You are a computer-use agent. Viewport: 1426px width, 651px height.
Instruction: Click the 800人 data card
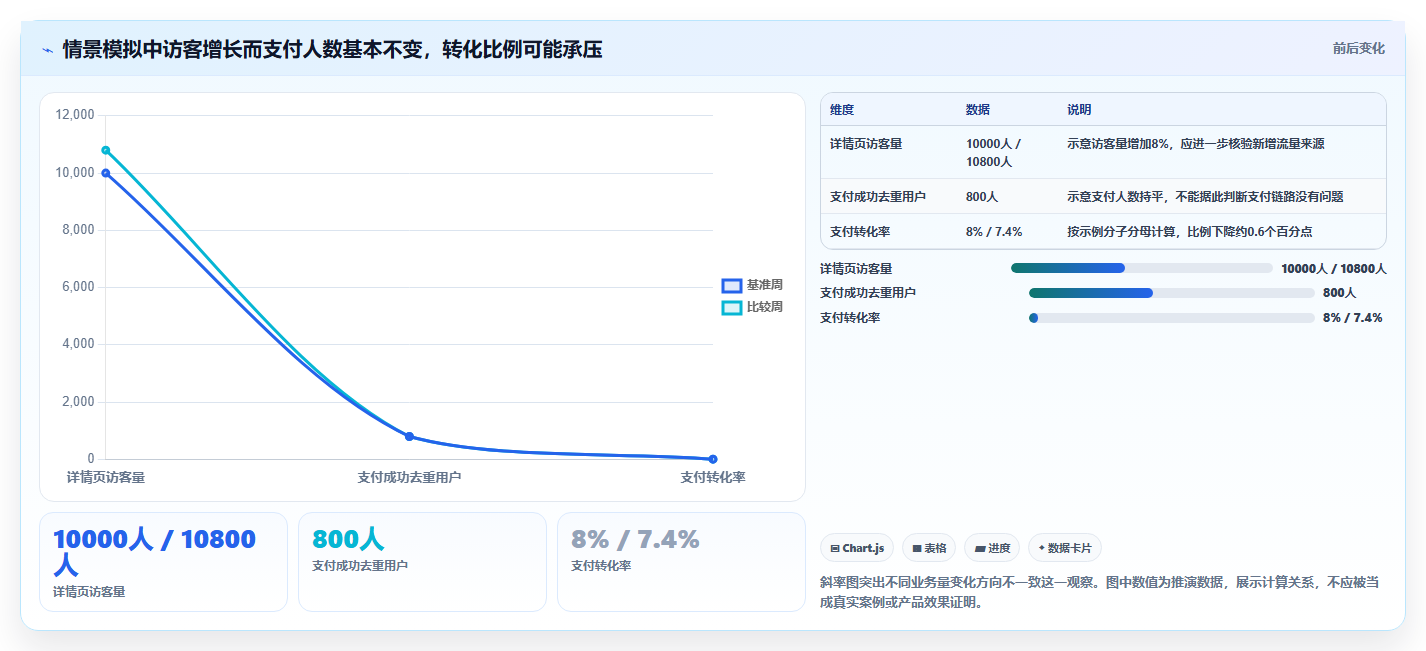coord(422,562)
